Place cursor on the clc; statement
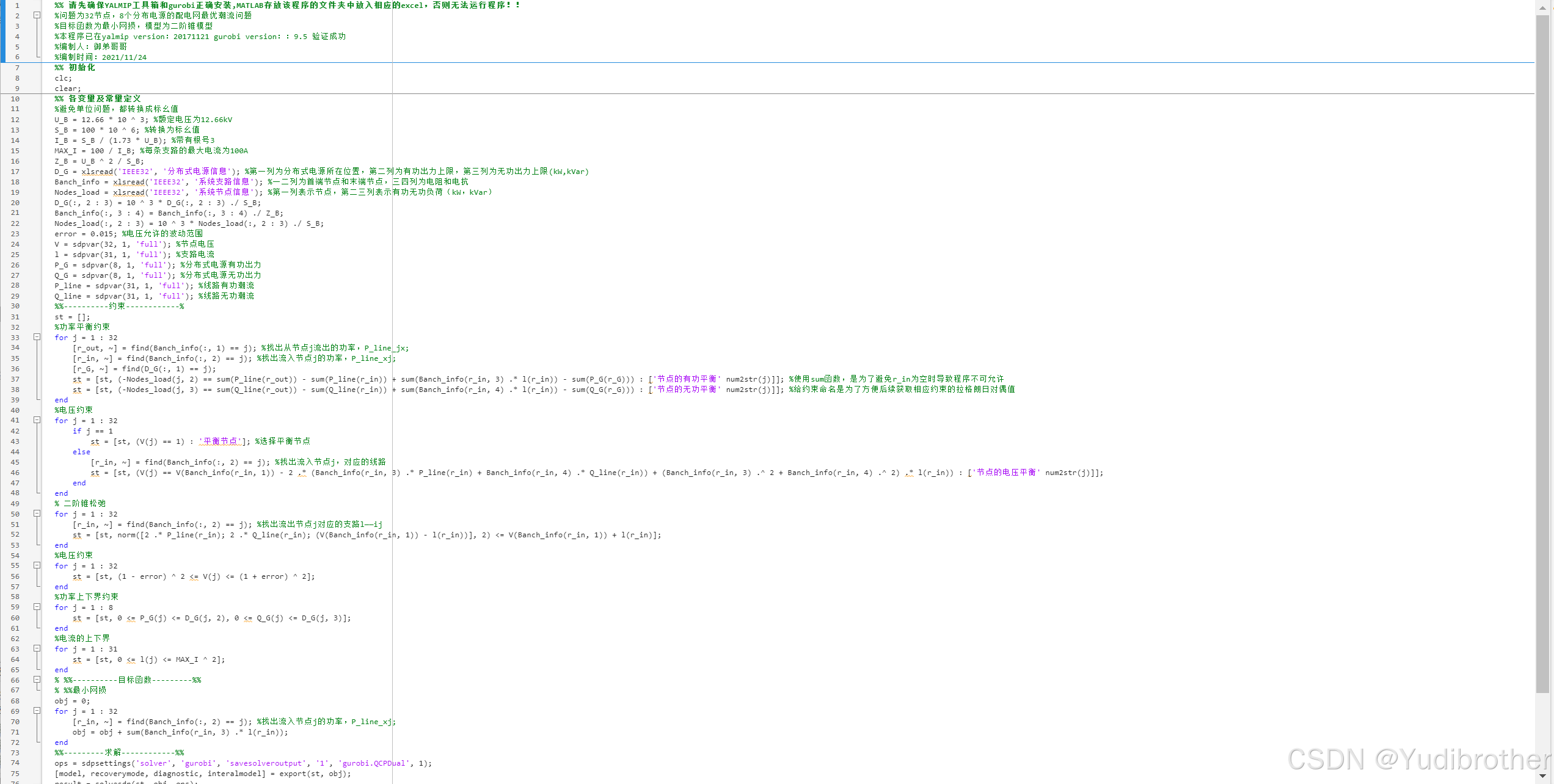1554x784 pixels. (x=63, y=78)
